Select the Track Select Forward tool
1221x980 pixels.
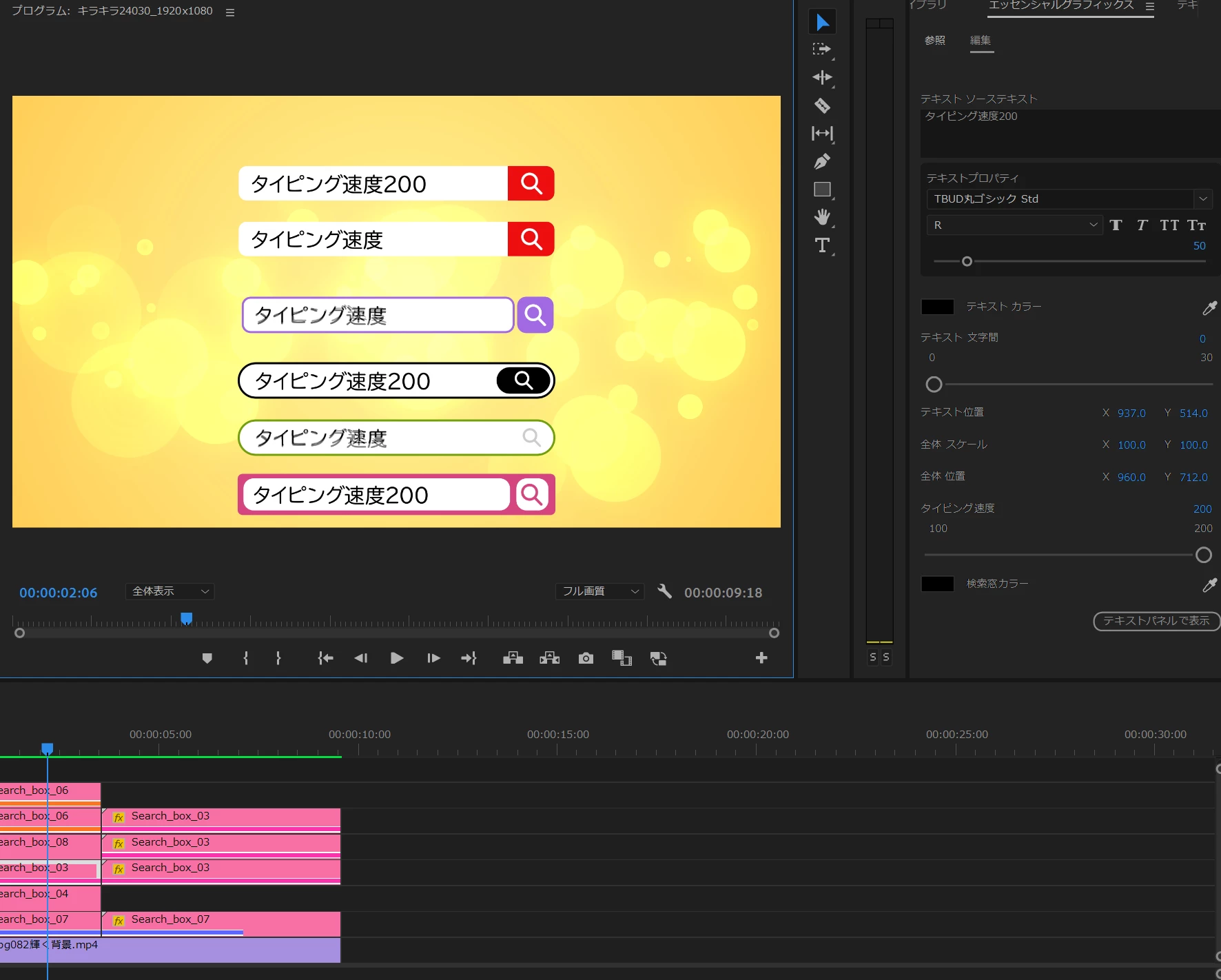tap(822, 50)
